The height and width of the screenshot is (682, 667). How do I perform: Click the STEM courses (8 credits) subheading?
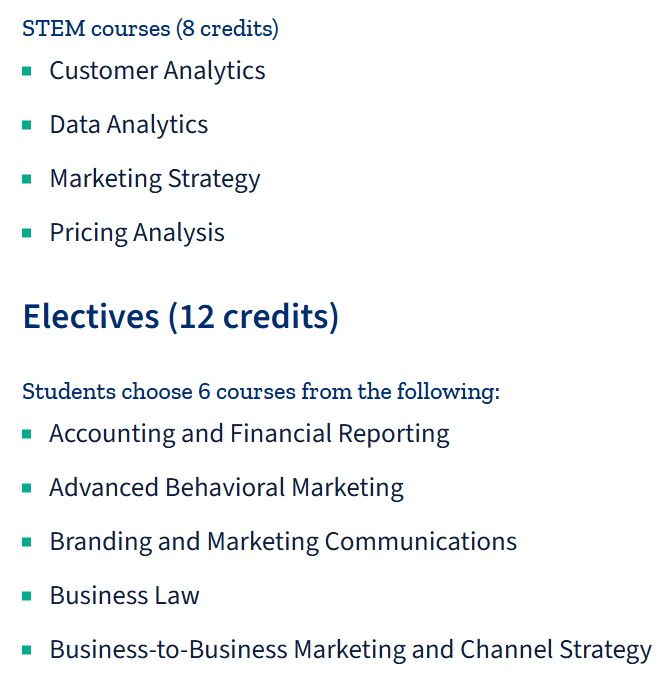150,29
